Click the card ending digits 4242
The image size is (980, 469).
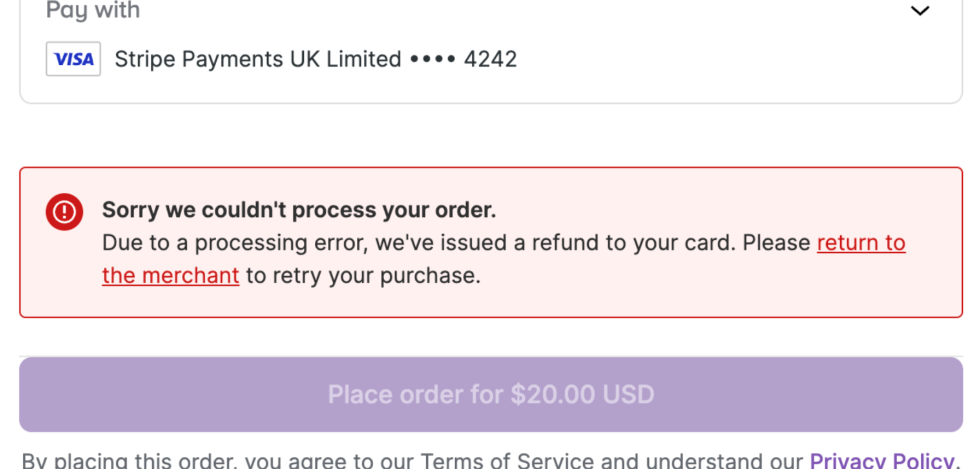[490, 59]
